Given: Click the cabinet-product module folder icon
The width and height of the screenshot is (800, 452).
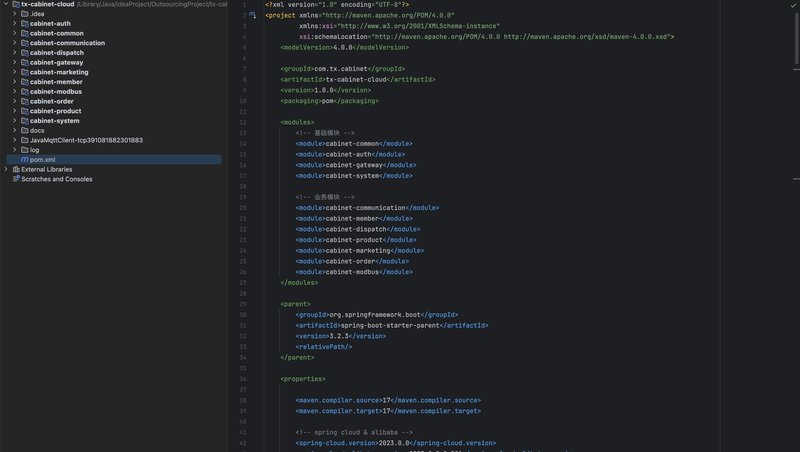Looking at the screenshot, I should [24, 111].
